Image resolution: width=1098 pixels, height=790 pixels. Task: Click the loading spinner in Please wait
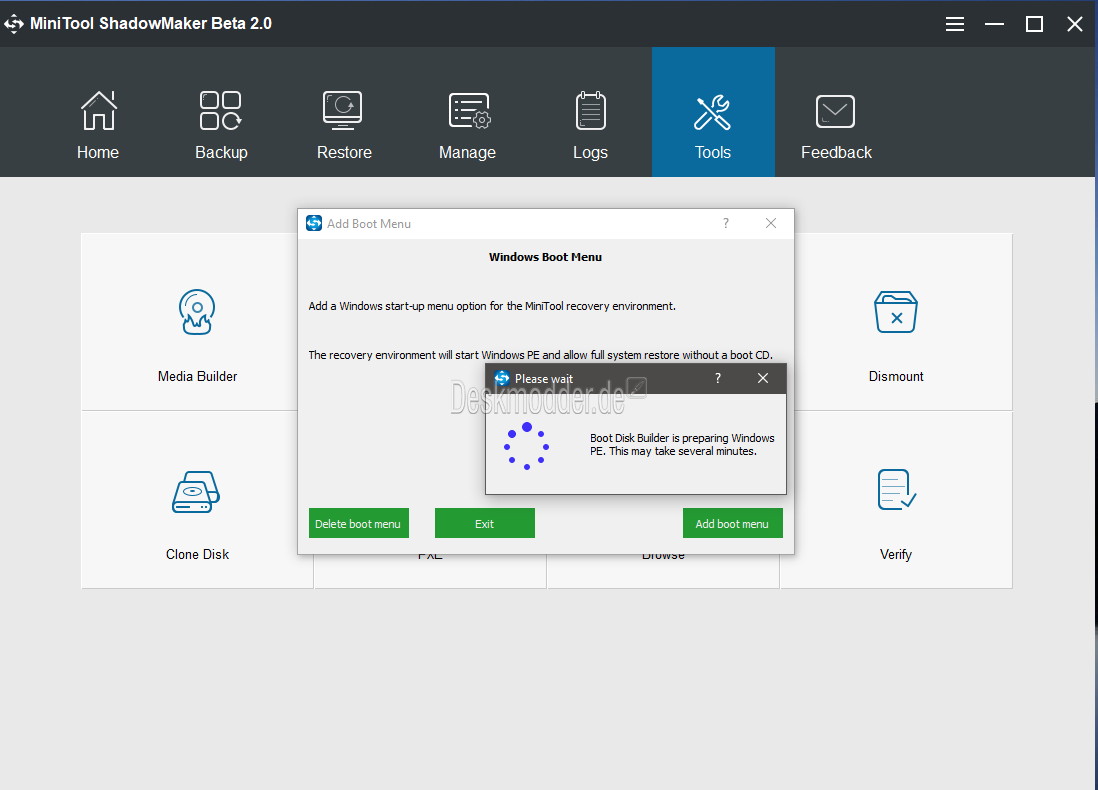(x=527, y=446)
